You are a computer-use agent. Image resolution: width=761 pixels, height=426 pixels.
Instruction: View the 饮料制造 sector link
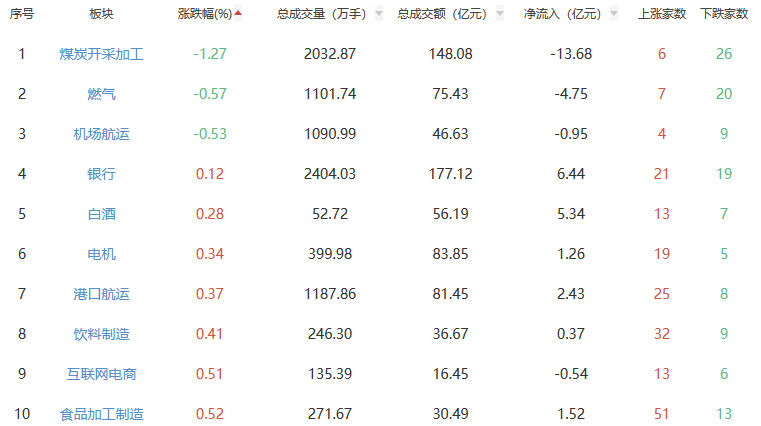pos(101,334)
